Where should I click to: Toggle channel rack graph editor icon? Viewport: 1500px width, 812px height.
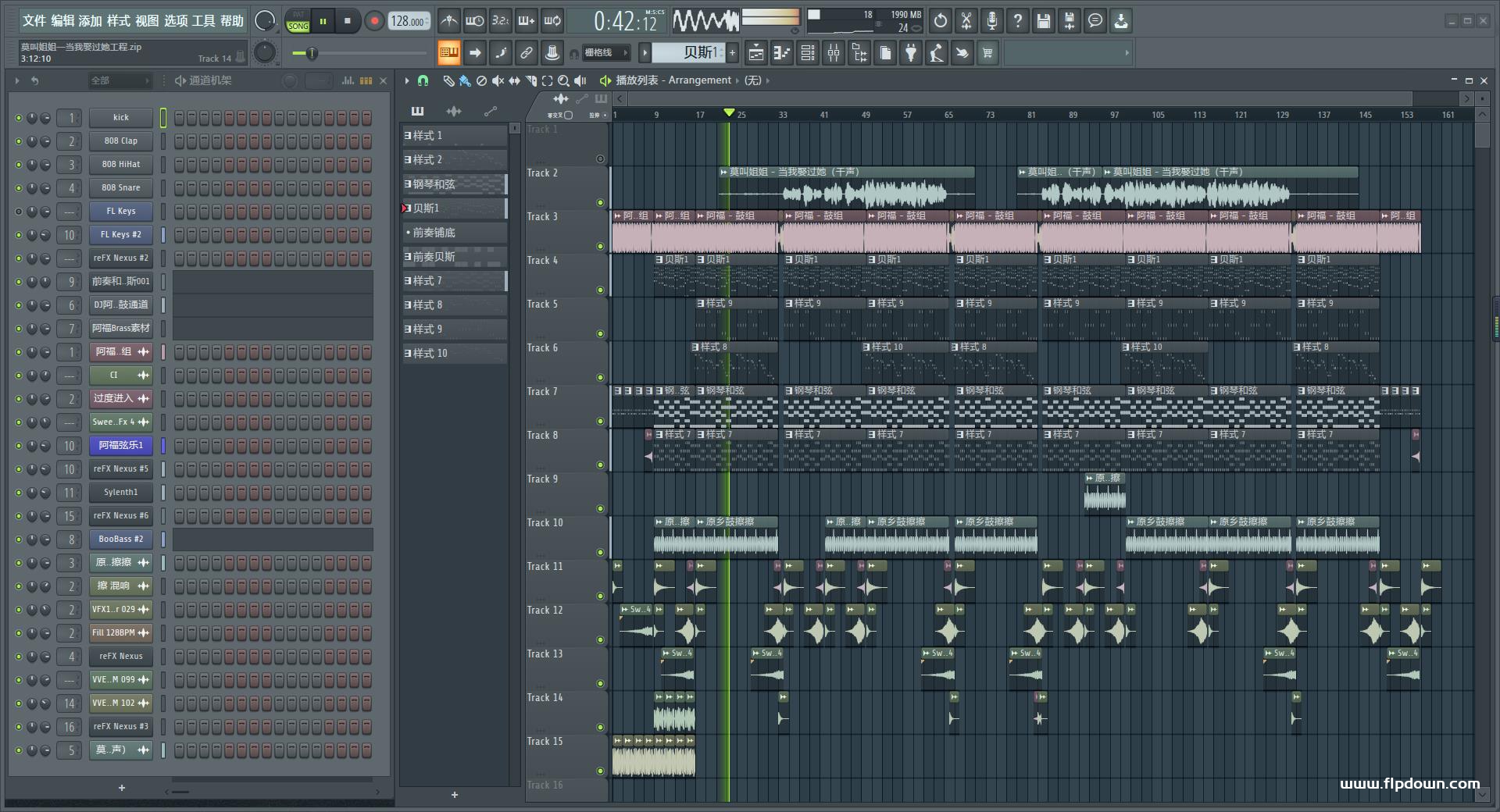point(348,80)
